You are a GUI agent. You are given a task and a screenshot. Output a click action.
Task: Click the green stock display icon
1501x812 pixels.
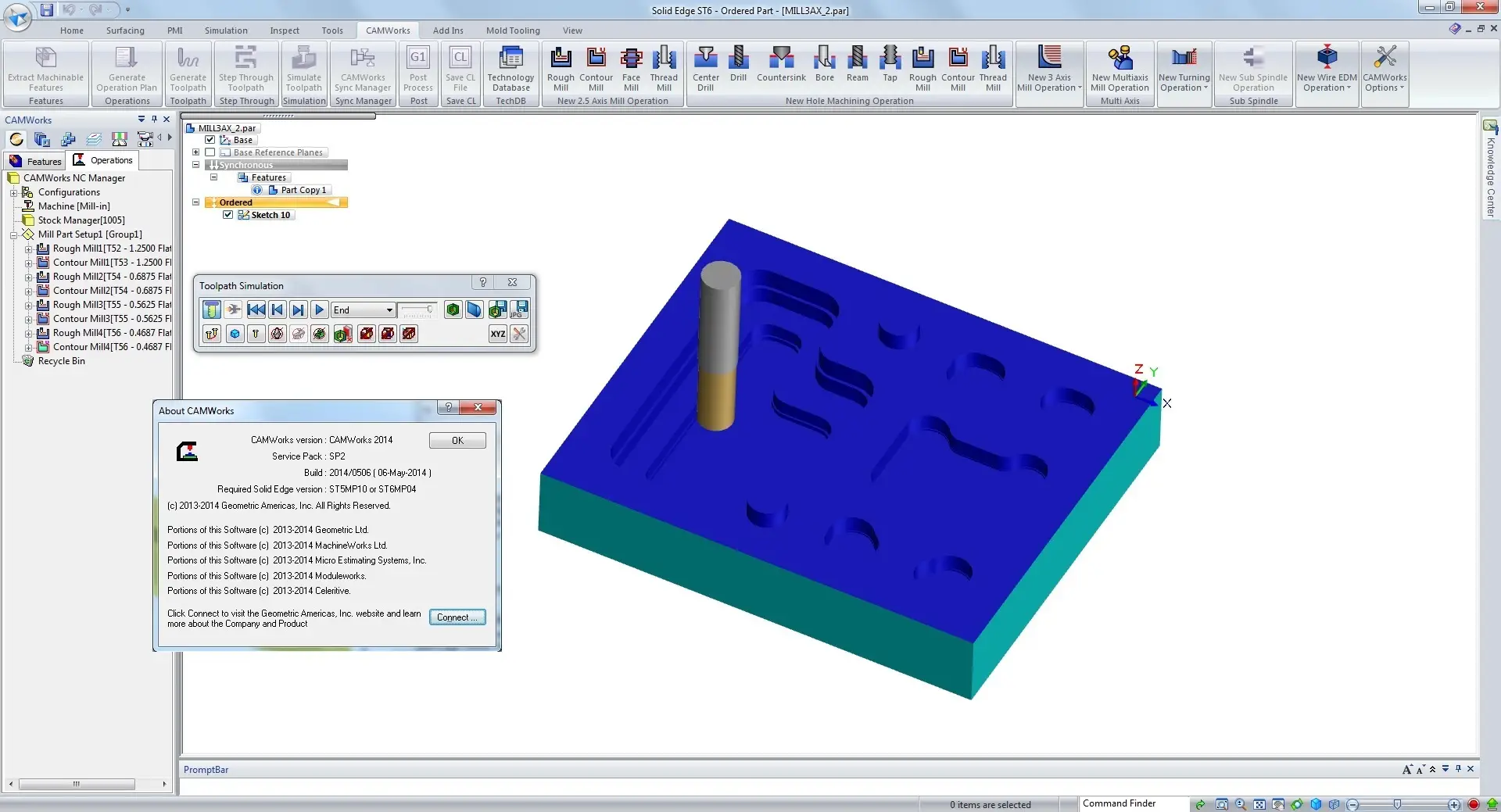(x=453, y=309)
